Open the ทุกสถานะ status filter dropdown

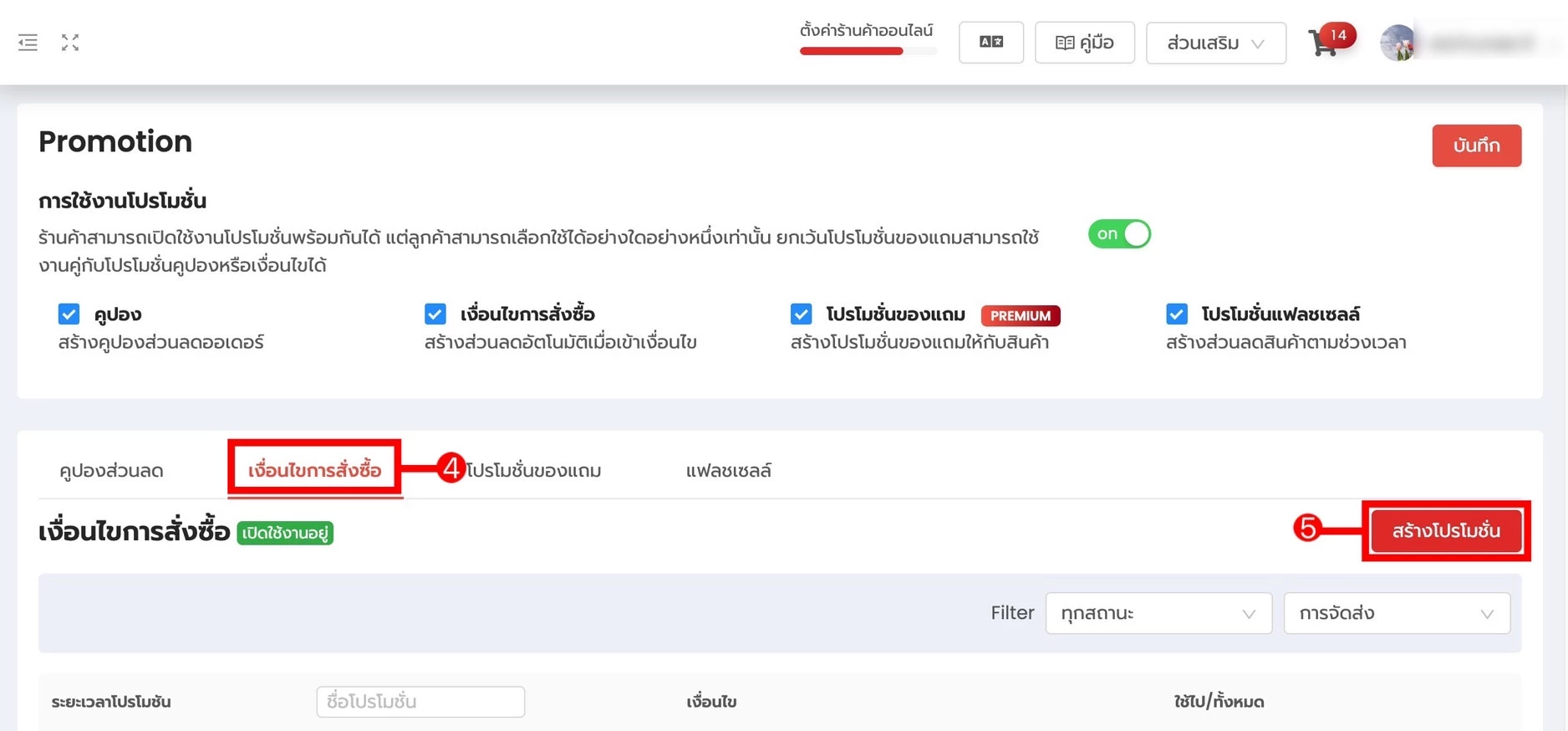pyautogui.click(x=1158, y=613)
